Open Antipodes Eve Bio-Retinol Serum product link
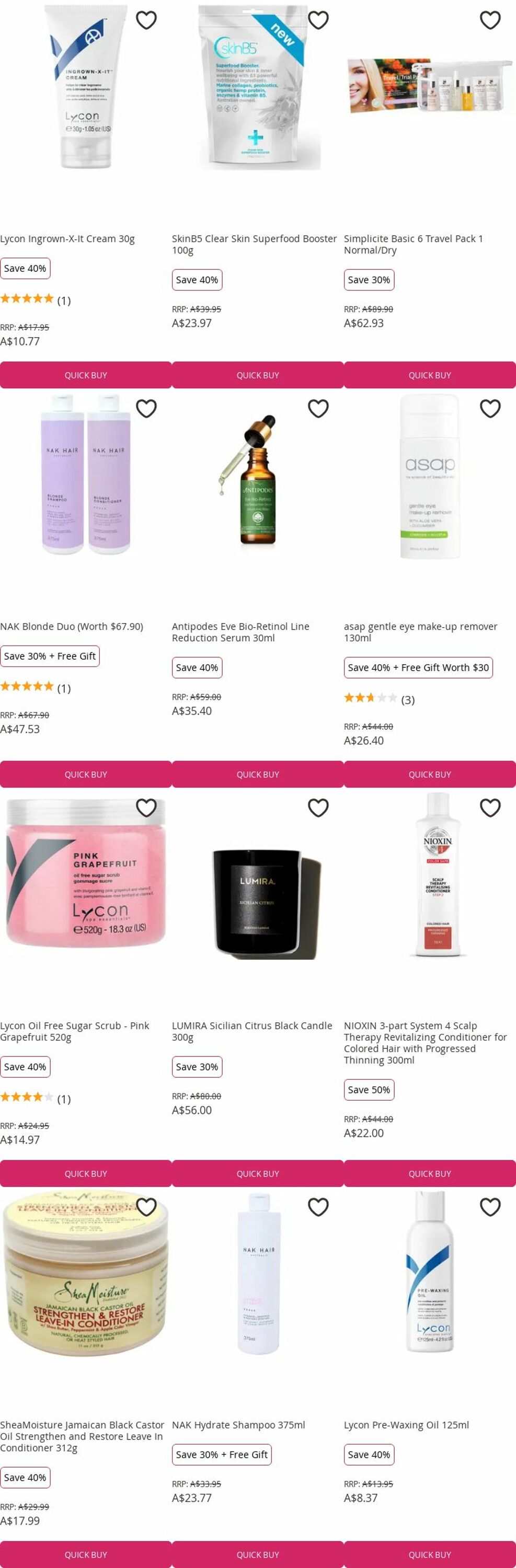Image resolution: width=516 pixels, height=1568 pixels. pyautogui.click(x=240, y=632)
